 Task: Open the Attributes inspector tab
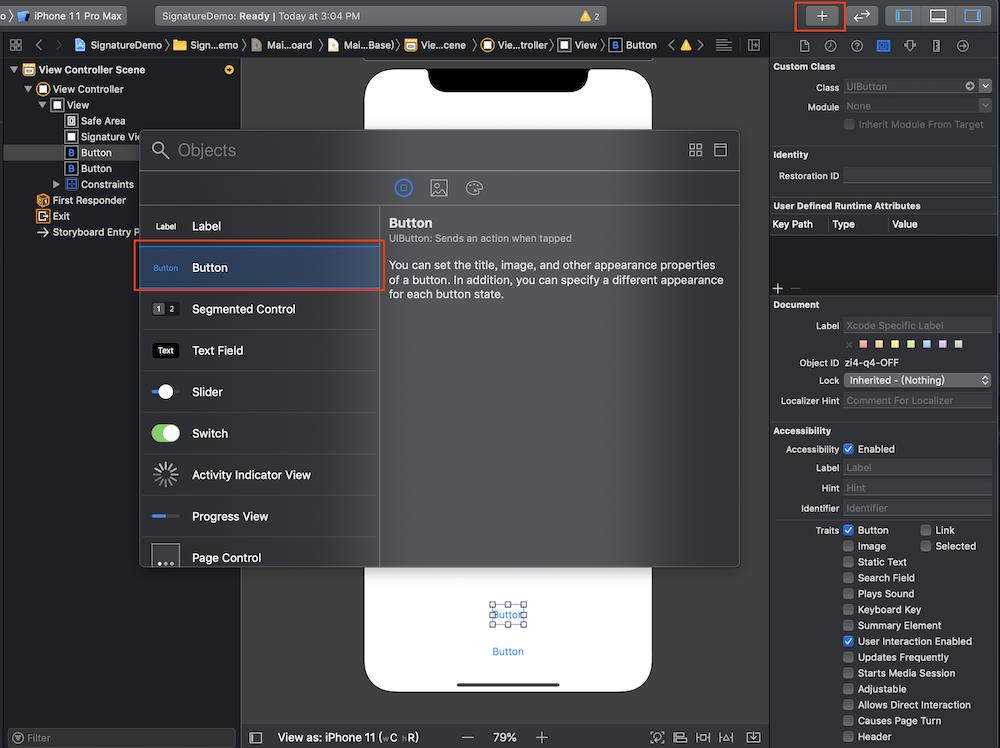click(910, 45)
